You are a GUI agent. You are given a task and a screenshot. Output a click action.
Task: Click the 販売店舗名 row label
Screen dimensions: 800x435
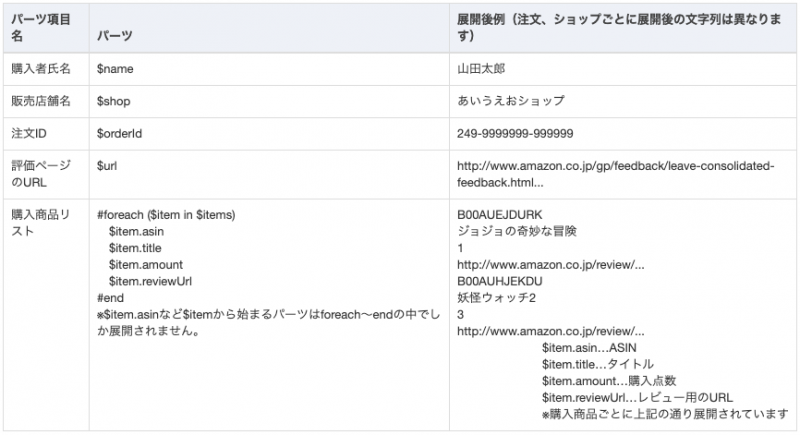click(x=41, y=101)
